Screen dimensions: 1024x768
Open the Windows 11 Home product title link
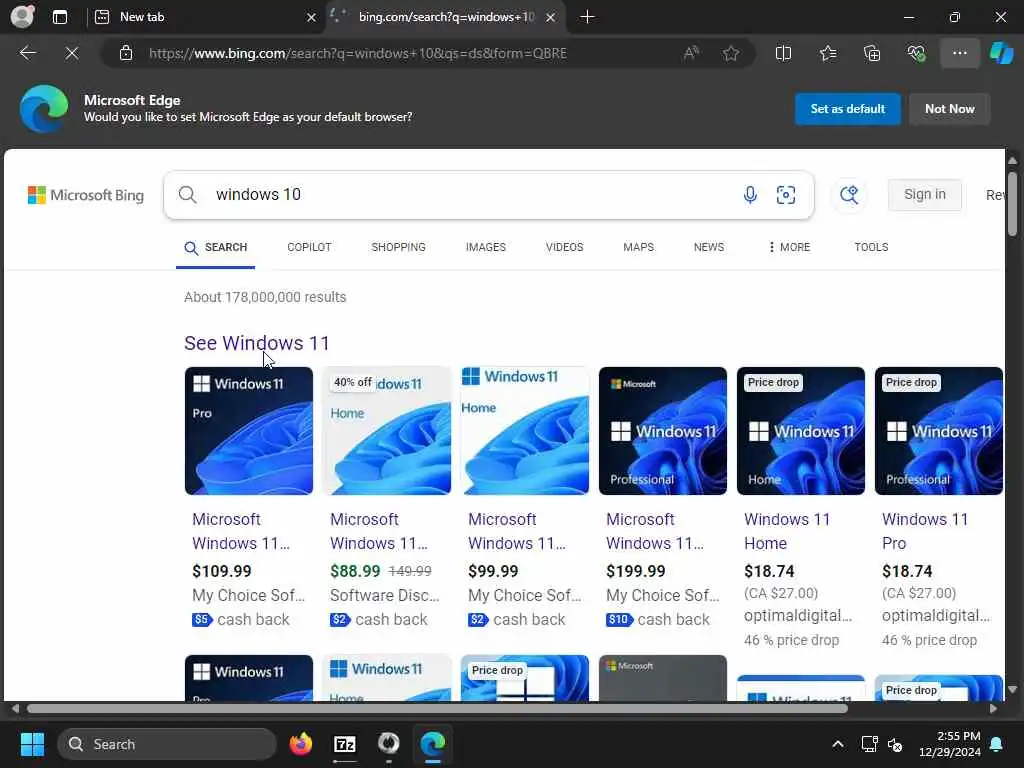787,531
